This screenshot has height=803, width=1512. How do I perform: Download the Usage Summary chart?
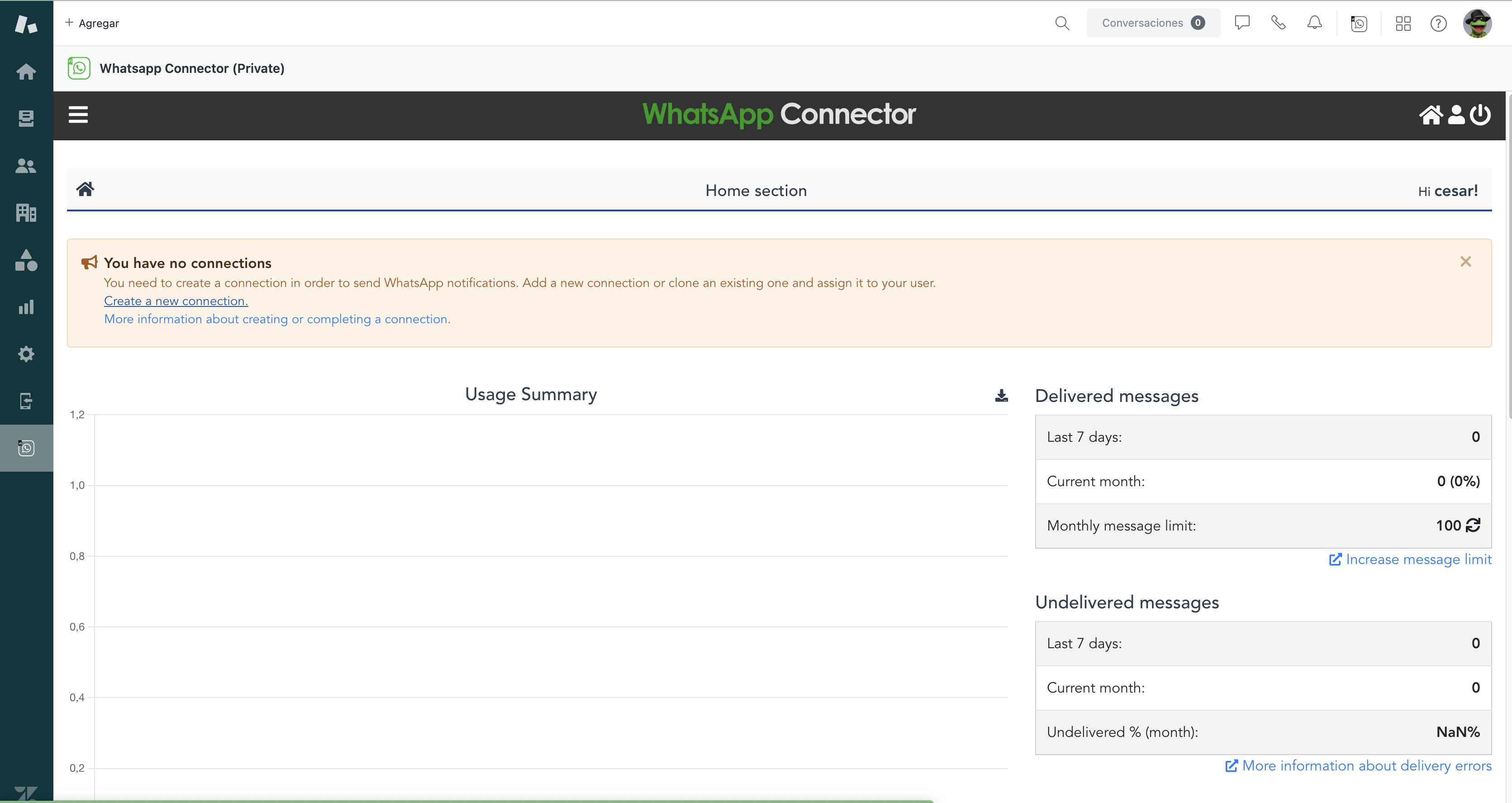coord(1001,396)
